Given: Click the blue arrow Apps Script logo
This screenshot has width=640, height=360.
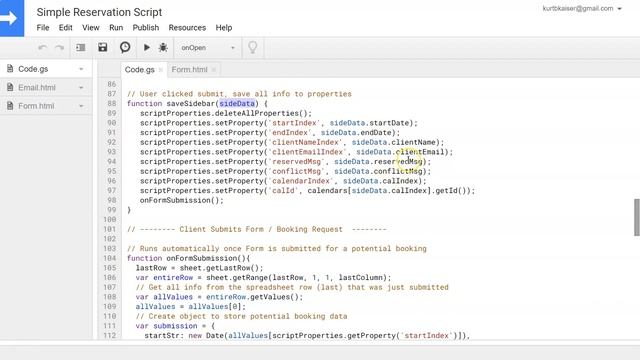Looking at the screenshot, I should (x=11, y=18).
